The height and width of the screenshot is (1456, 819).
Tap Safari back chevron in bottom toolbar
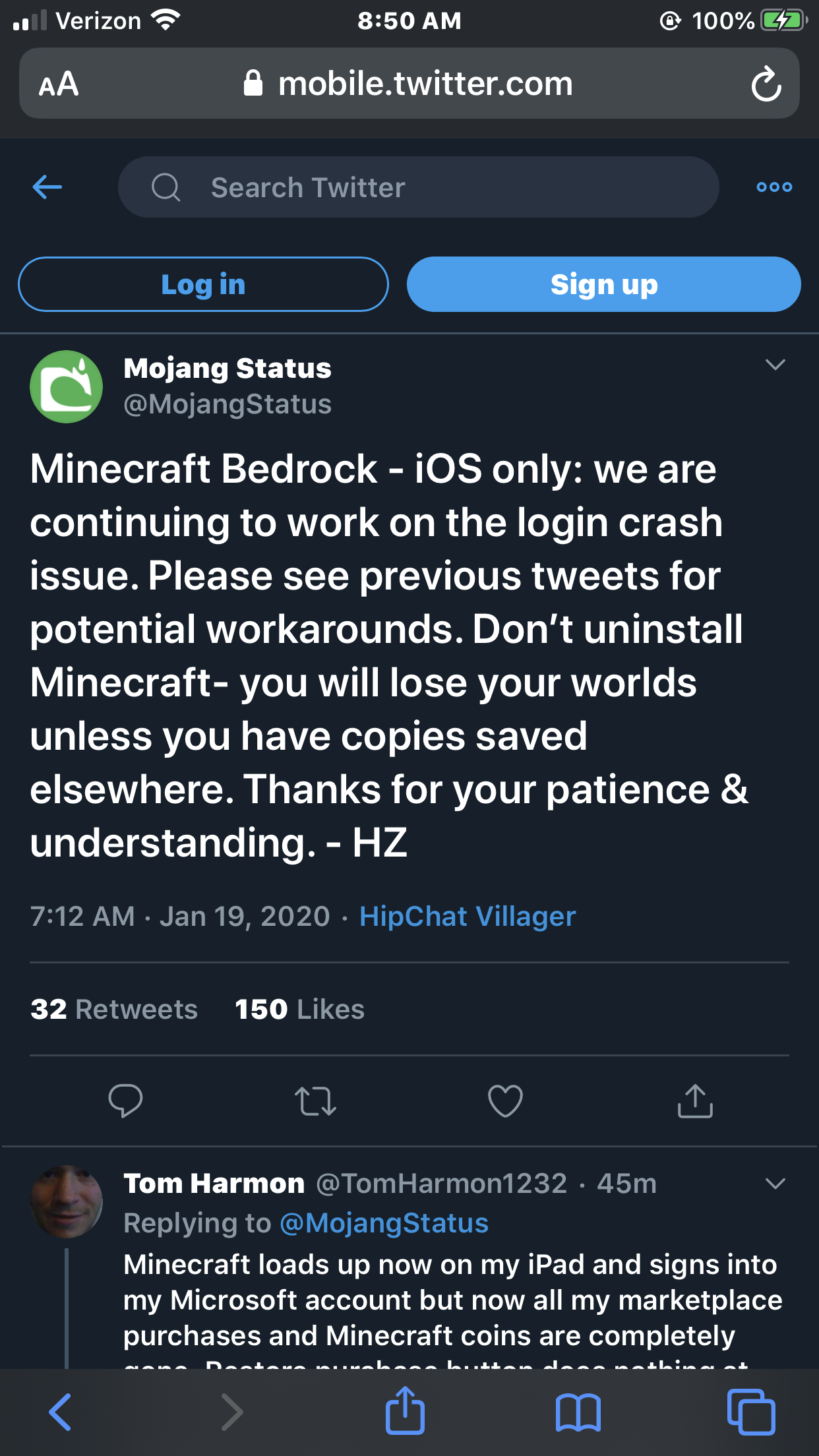click(x=60, y=1412)
